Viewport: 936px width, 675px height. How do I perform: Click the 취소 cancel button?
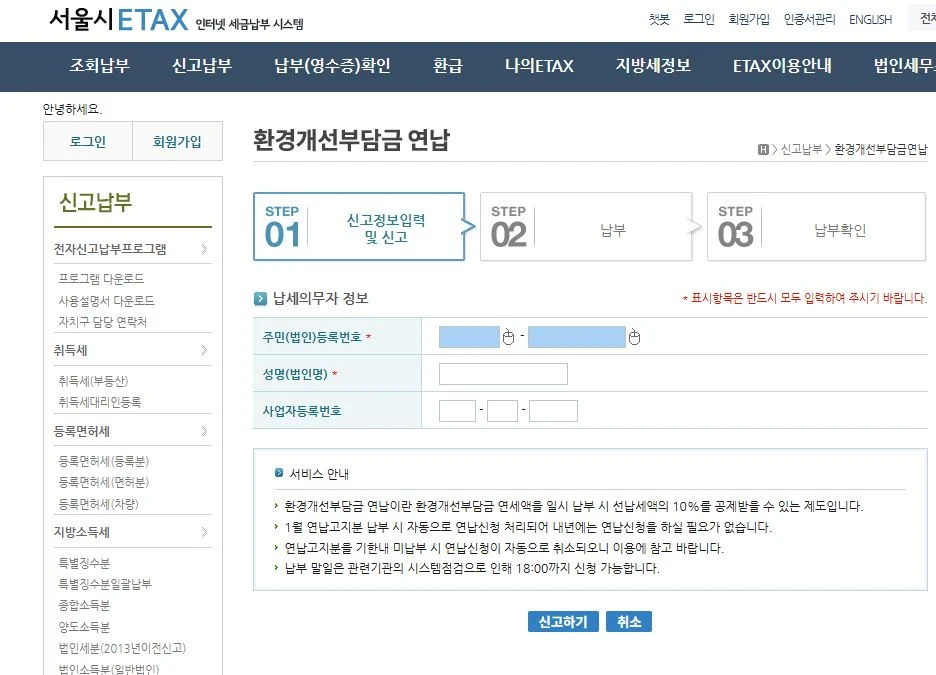[x=629, y=621]
